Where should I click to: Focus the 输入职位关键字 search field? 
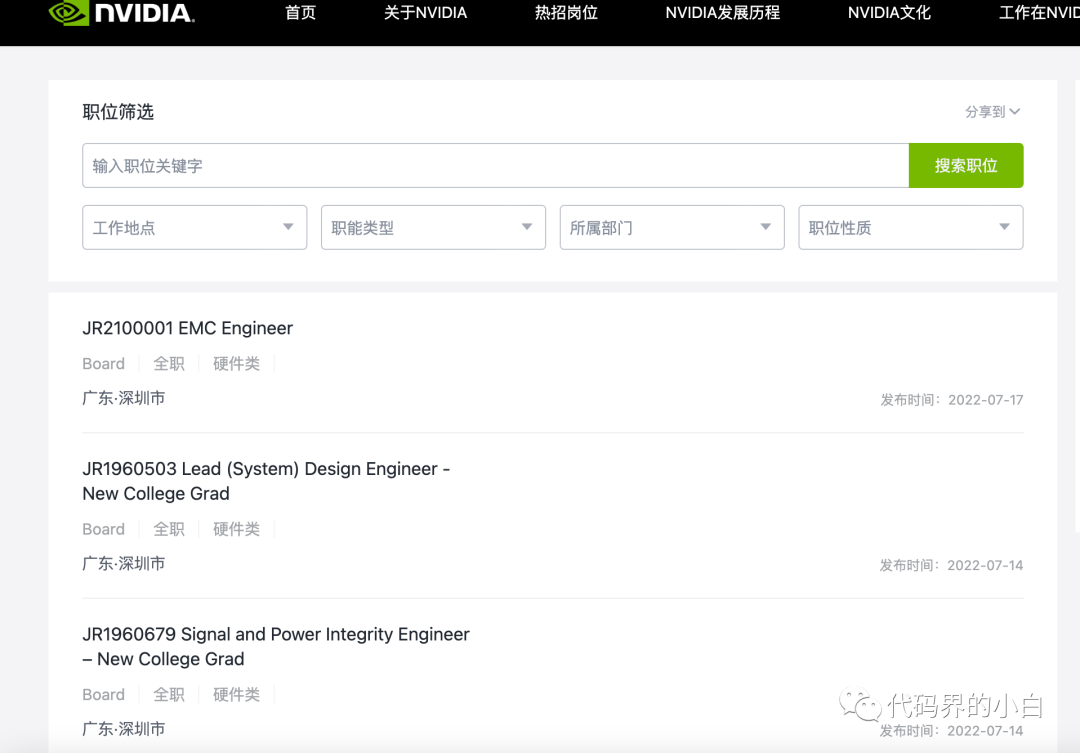(495, 165)
